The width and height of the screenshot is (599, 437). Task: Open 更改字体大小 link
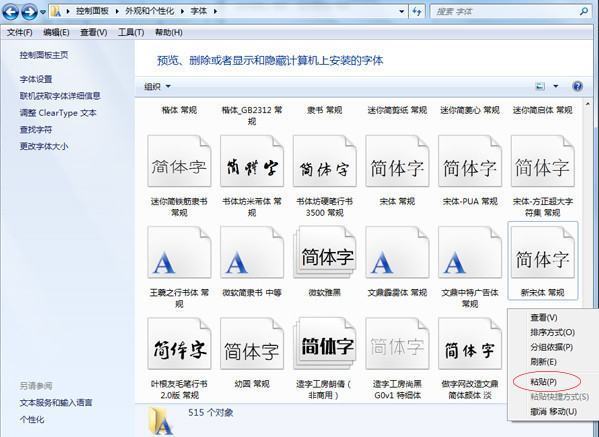44,146
